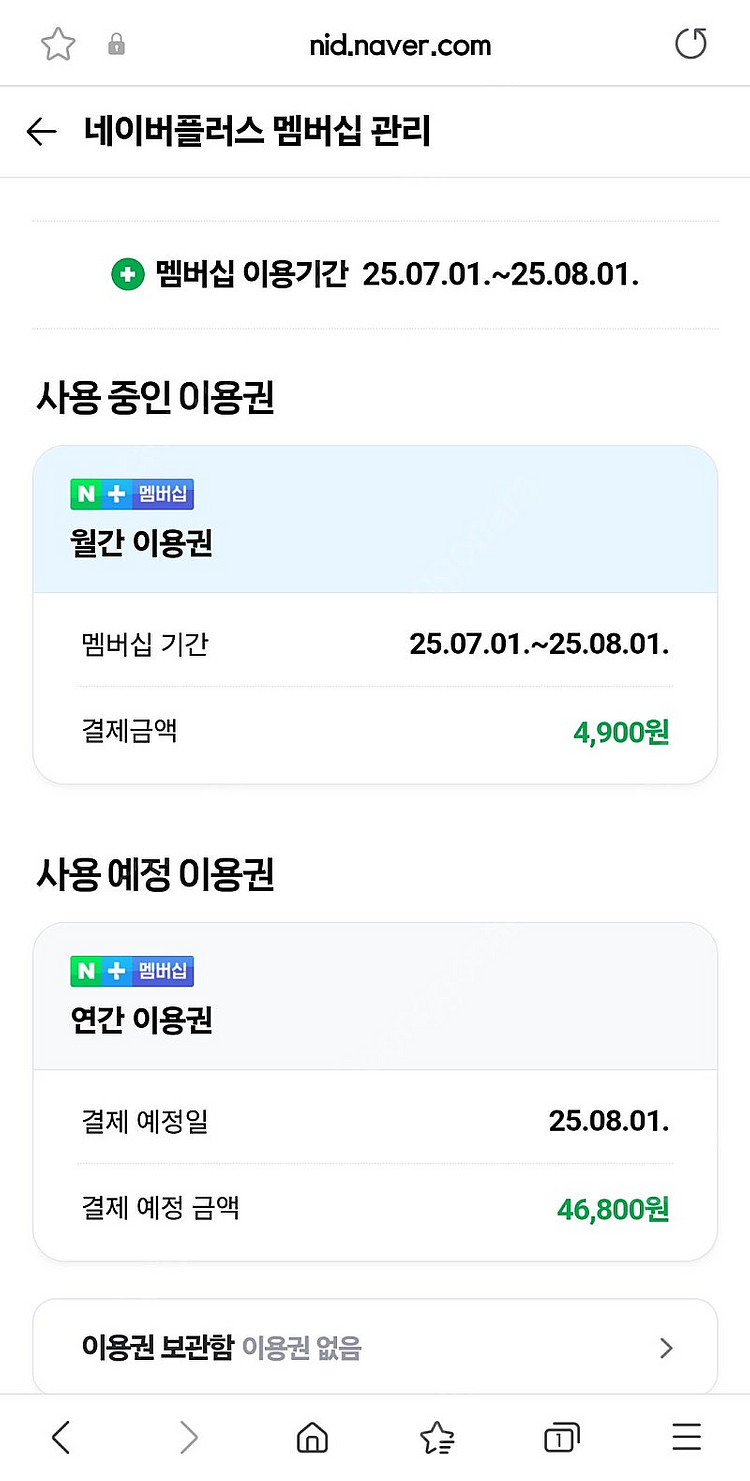
Task: Select the 연간 이용권 card header
Action: pos(375,997)
